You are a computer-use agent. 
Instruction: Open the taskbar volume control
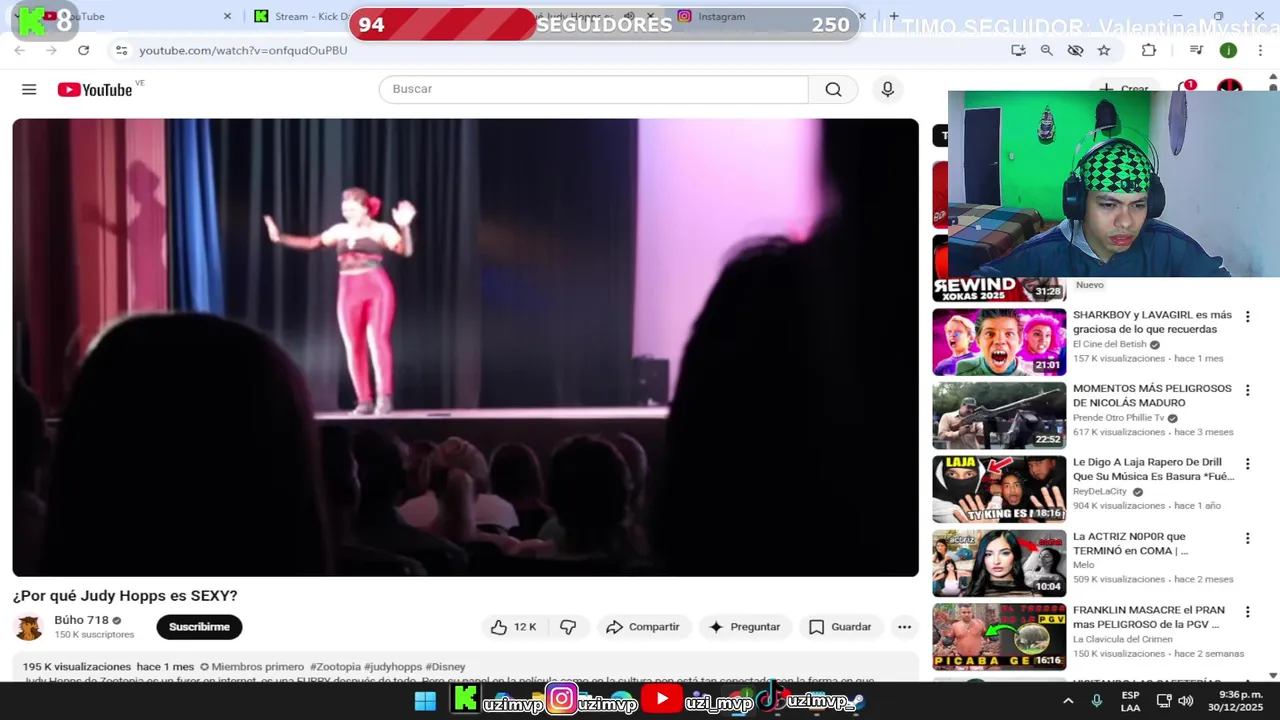pyautogui.click(x=1185, y=701)
